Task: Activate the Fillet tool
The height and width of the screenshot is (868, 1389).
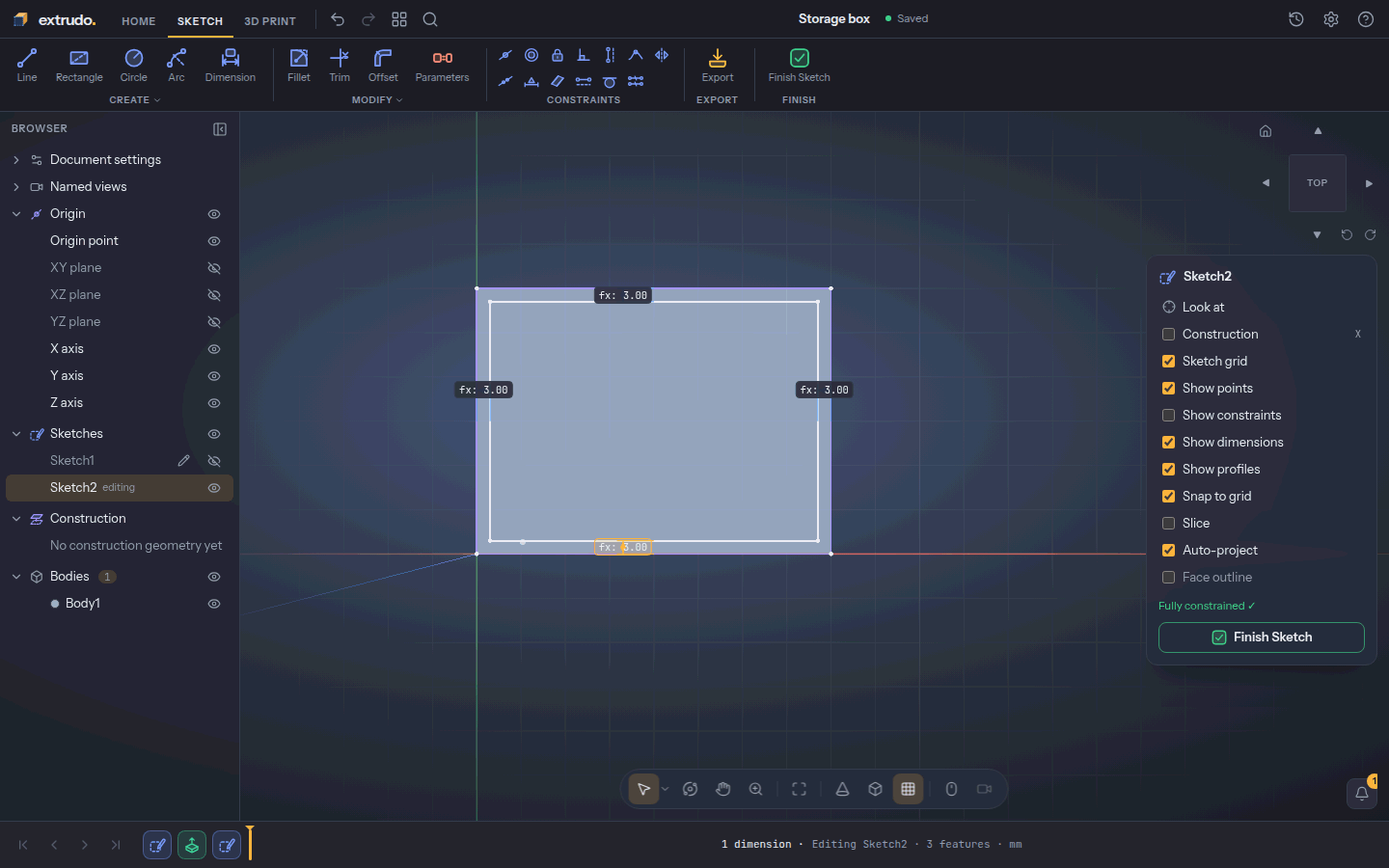Action: [299, 66]
